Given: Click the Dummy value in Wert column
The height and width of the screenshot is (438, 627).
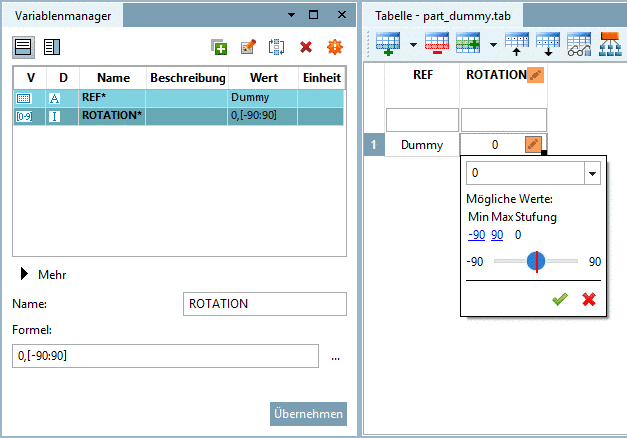Looking at the screenshot, I should pos(250,97).
